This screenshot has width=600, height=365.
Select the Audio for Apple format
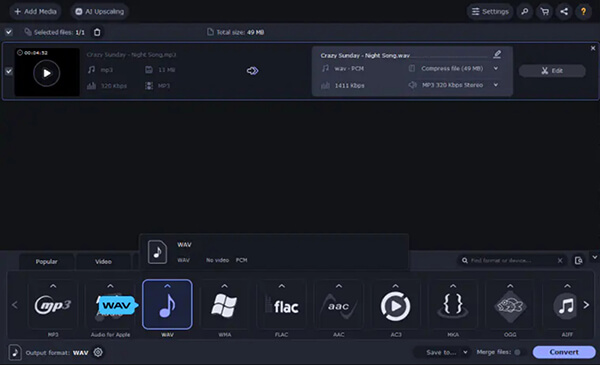[110, 306]
